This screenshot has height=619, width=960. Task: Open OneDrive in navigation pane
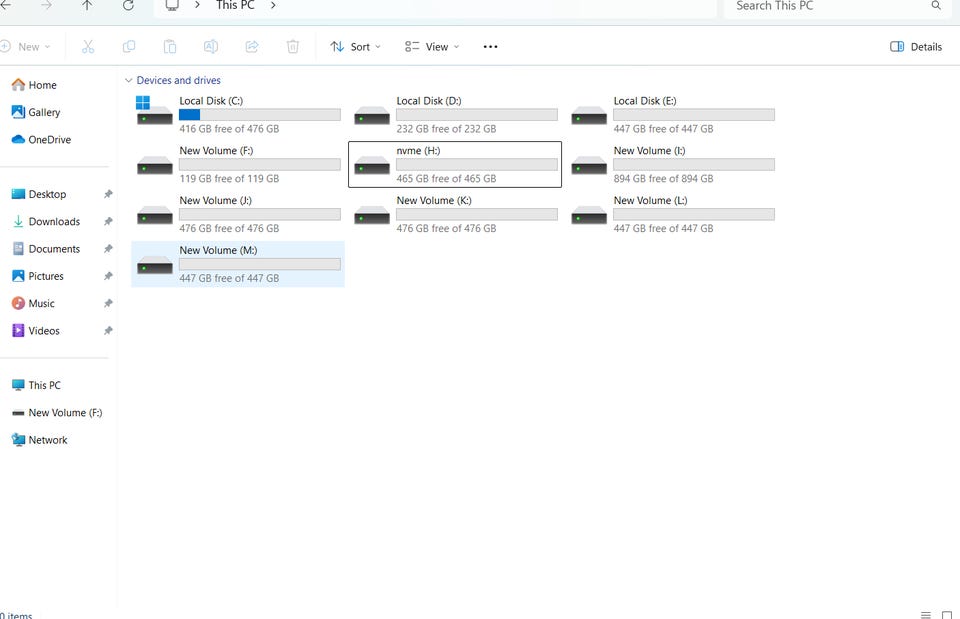pyautogui.click(x=41, y=140)
